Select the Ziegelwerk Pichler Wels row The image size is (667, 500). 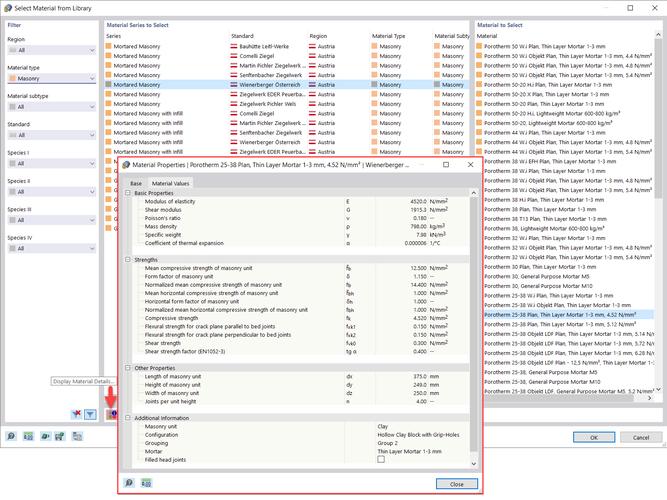pyautogui.click(x=286, y=104)
